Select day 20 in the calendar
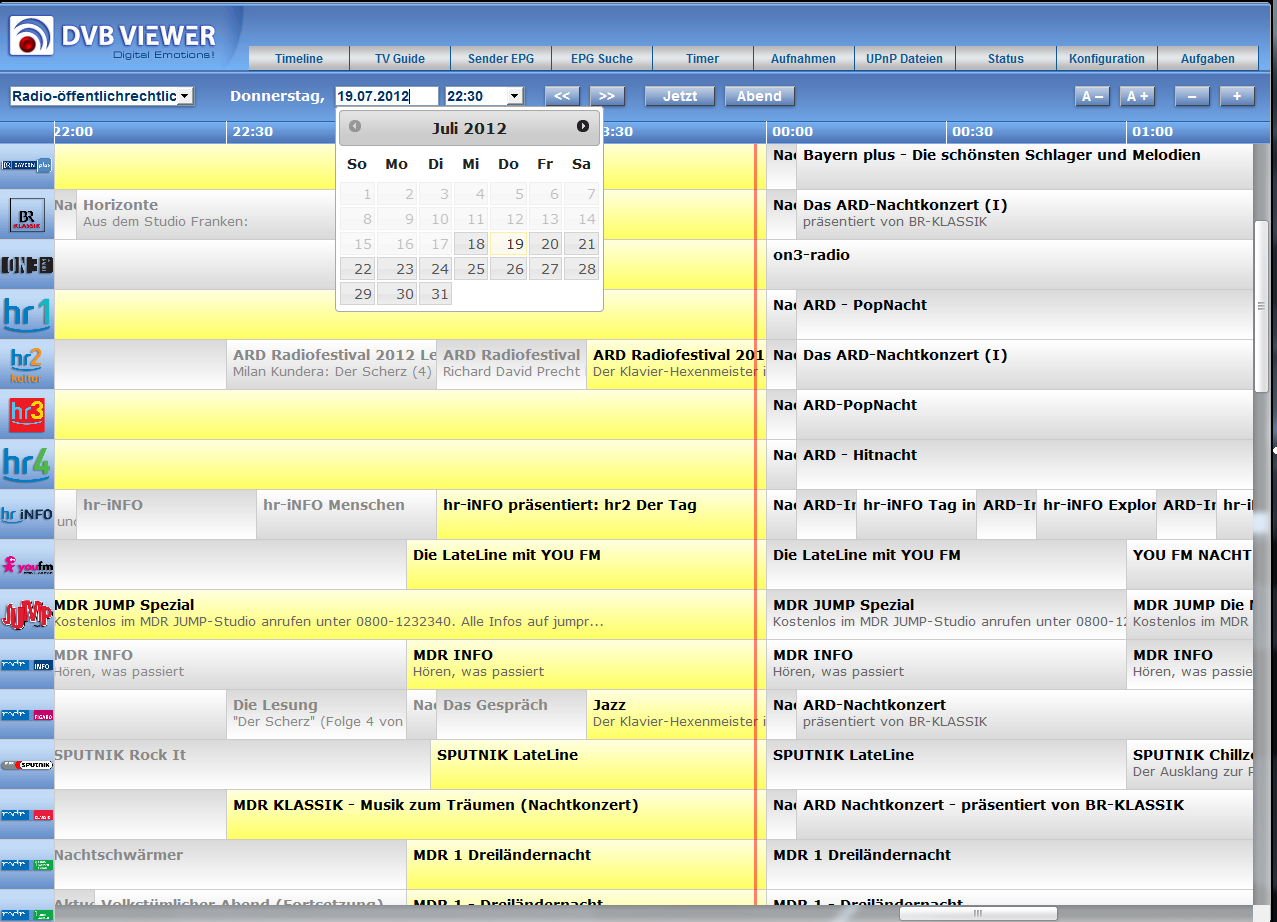 546,244
